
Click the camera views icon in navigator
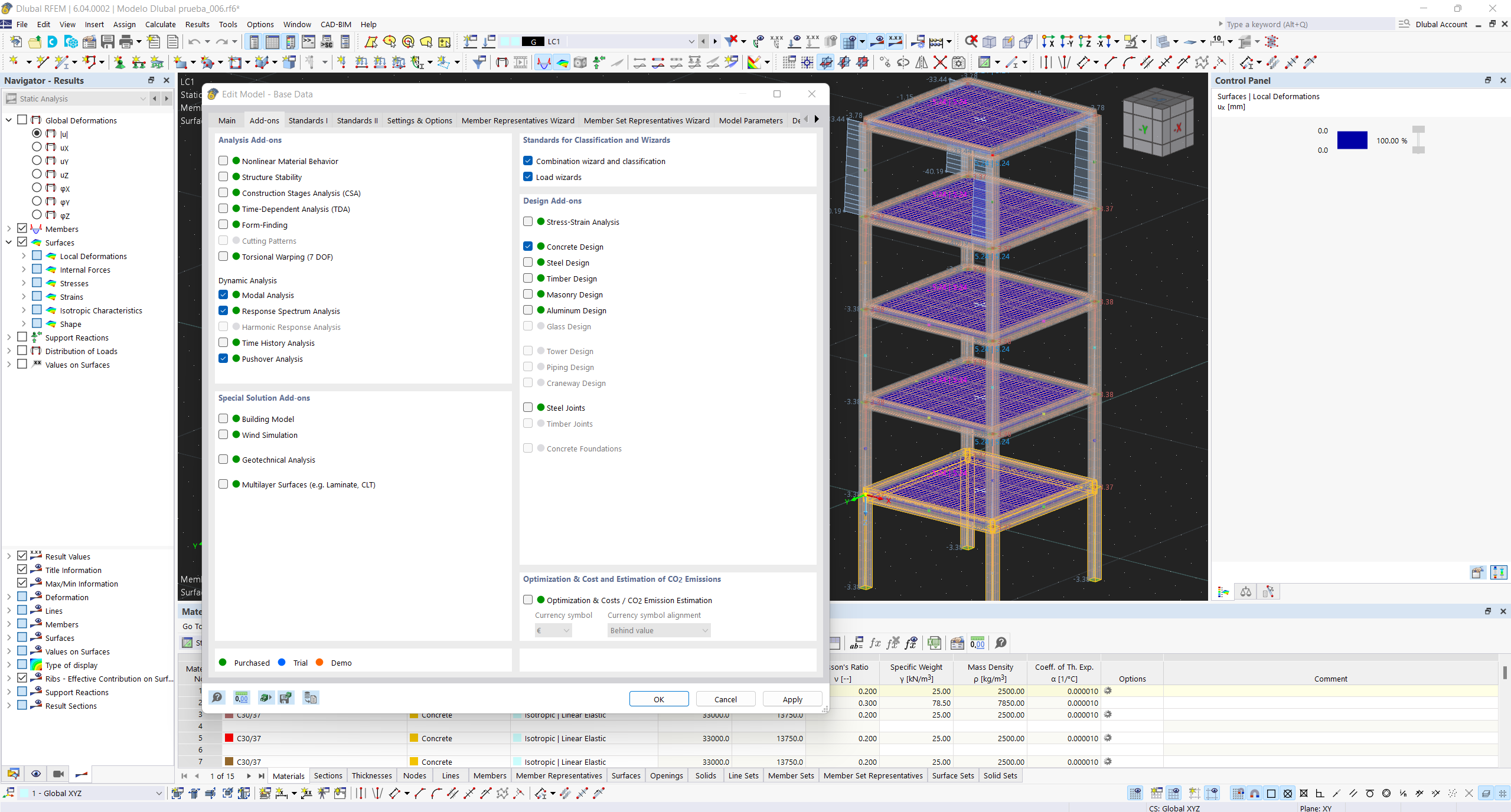tap(58, 774)
